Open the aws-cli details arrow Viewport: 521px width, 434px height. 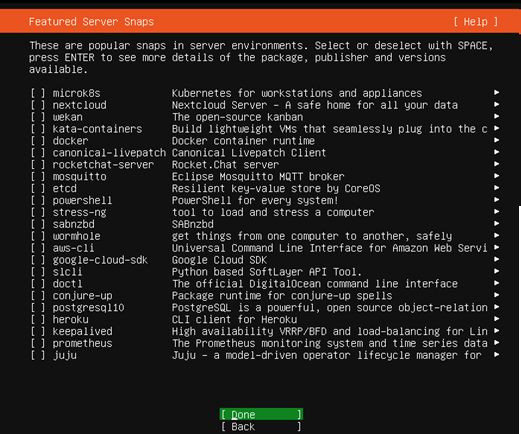[496, 247]
